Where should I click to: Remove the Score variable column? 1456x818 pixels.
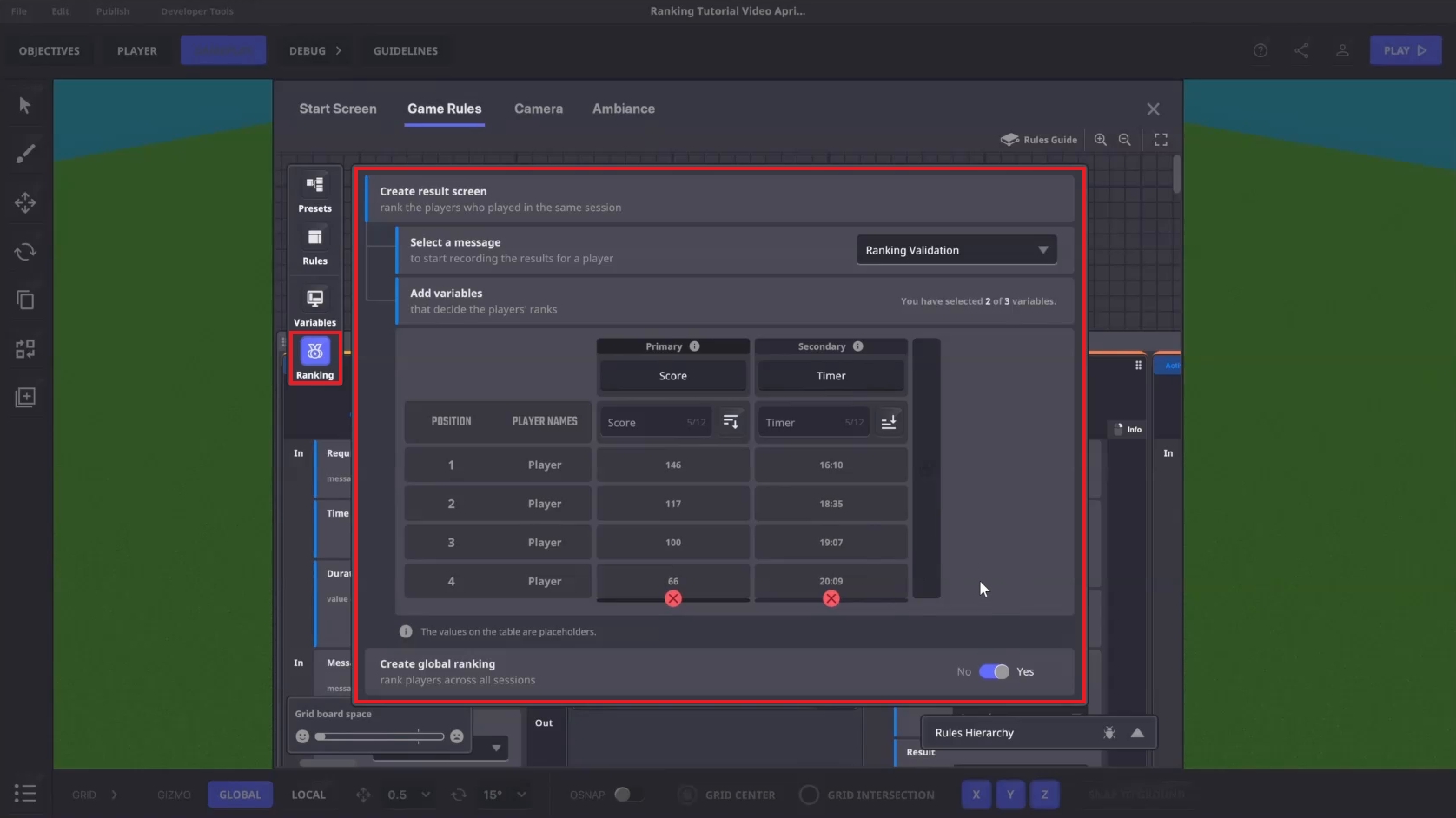673,598
